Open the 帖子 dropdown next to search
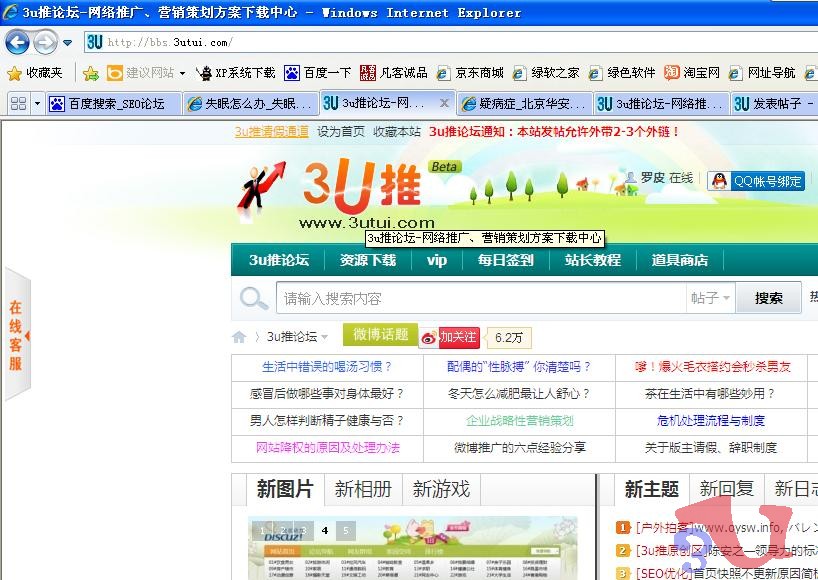This screenshot has height=580, width=818. tap(707, 298)
